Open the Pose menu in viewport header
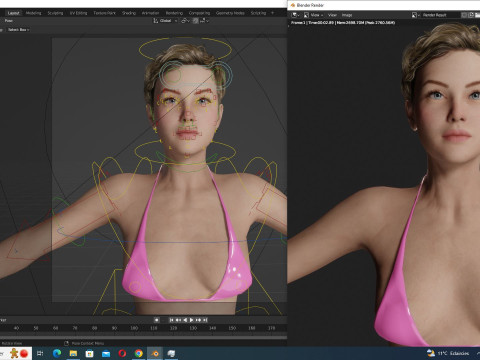The image size is (480, 360). 9,21
